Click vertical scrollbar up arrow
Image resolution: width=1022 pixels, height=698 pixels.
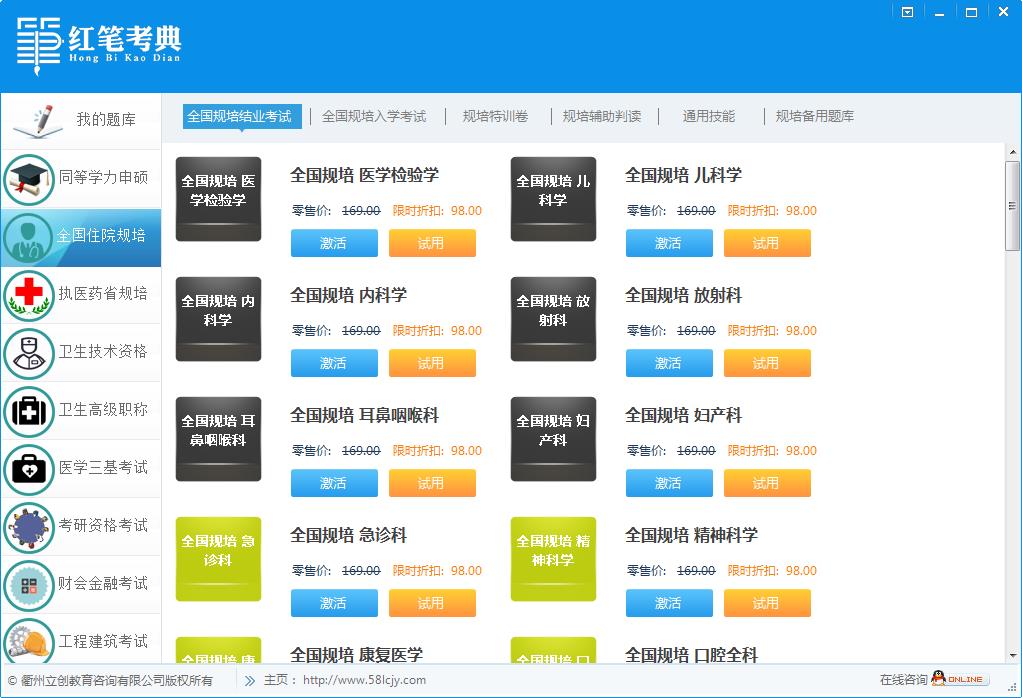[x=1013, y=152]
